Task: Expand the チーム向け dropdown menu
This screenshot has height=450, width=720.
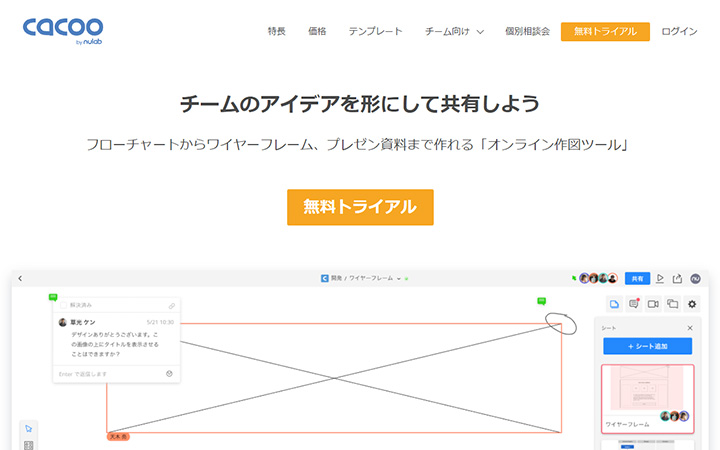Action: click(454, 31)
